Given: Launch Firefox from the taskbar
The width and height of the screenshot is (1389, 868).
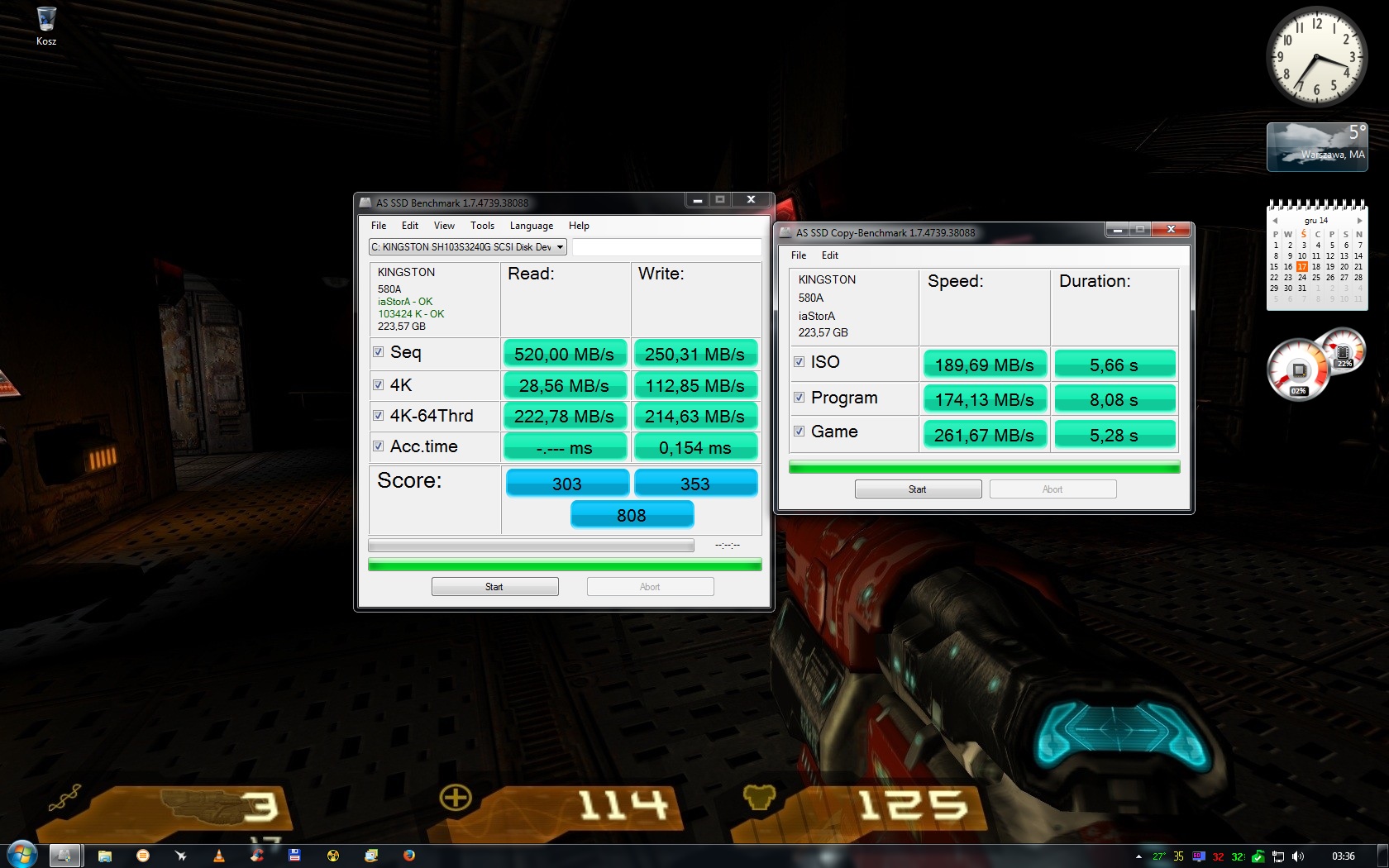Looking at the screenshot, I should [x=409, y=856].
